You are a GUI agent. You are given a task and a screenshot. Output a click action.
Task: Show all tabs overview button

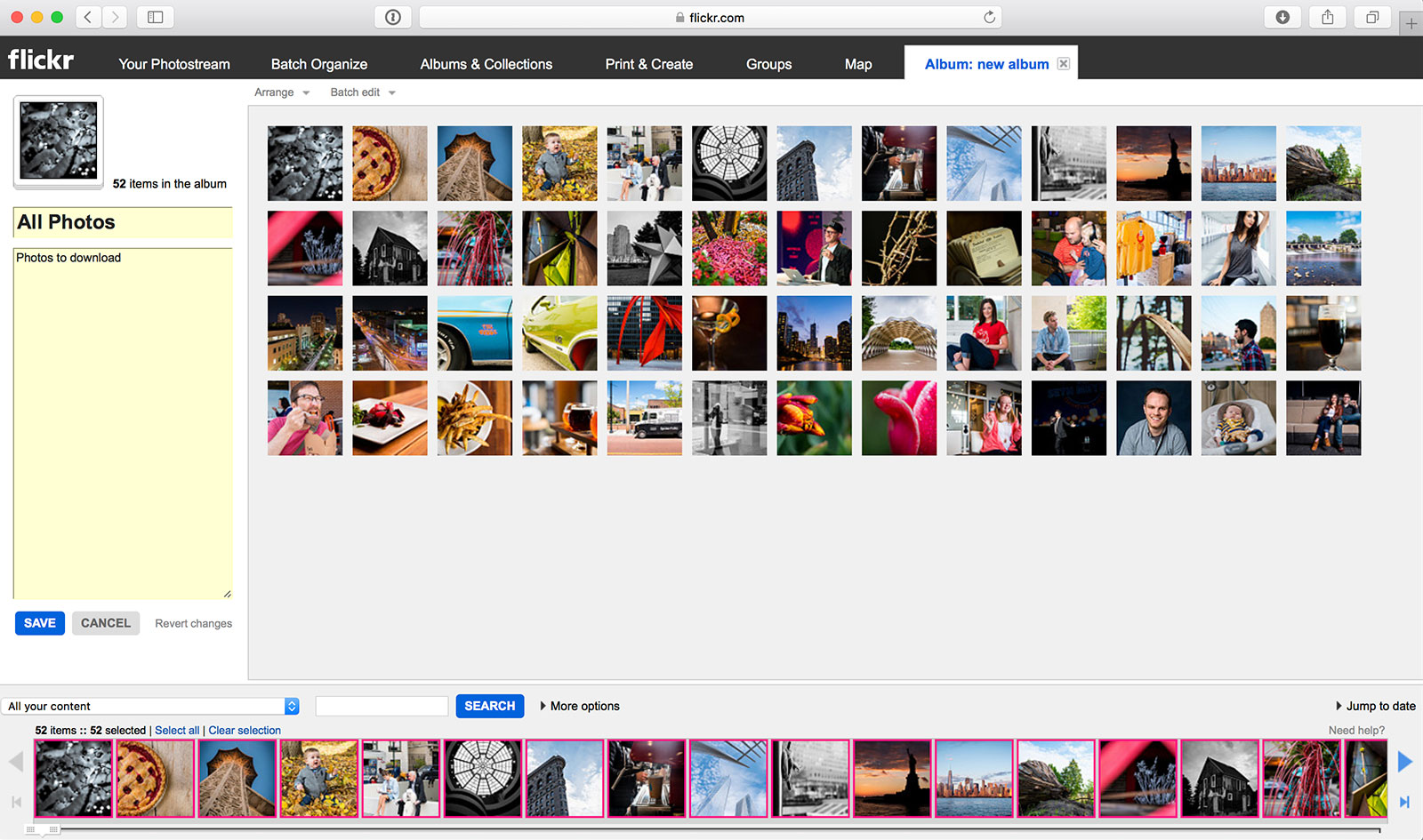[x=1372, y=17]
